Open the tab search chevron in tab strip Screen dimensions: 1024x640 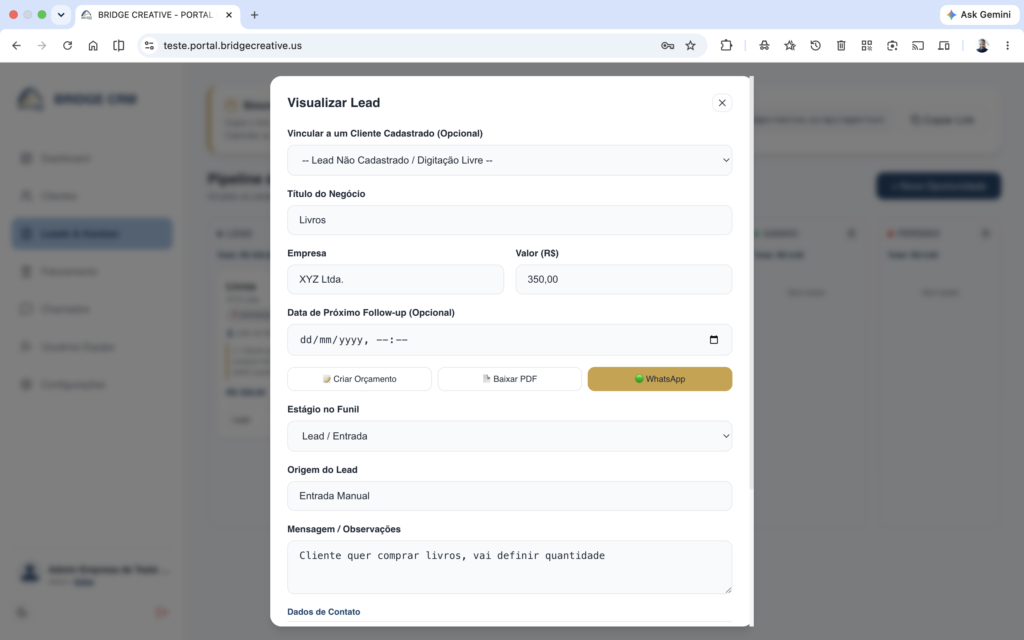[61, 14]
